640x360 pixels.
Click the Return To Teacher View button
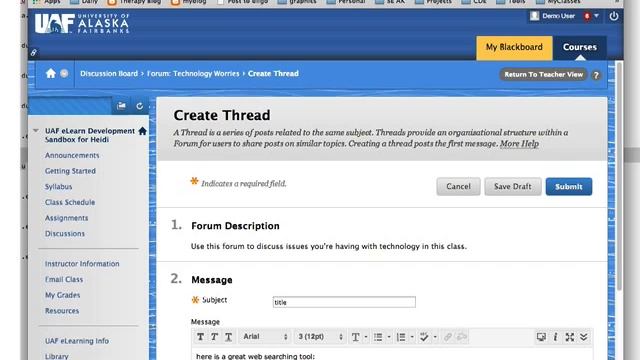[x=544, y=74]
